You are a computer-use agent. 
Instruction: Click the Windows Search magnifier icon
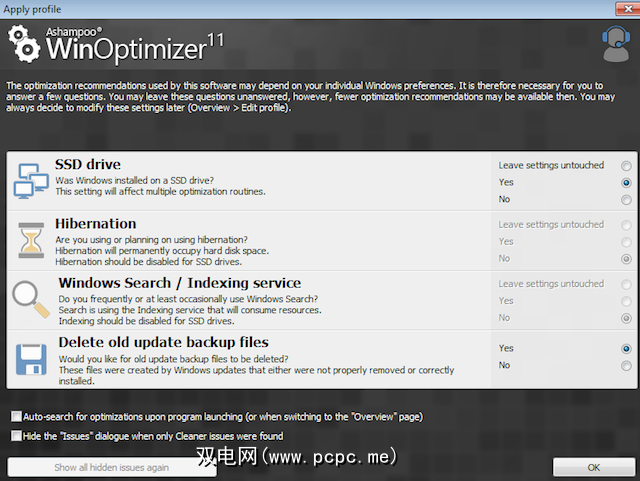tap(31, 299)
